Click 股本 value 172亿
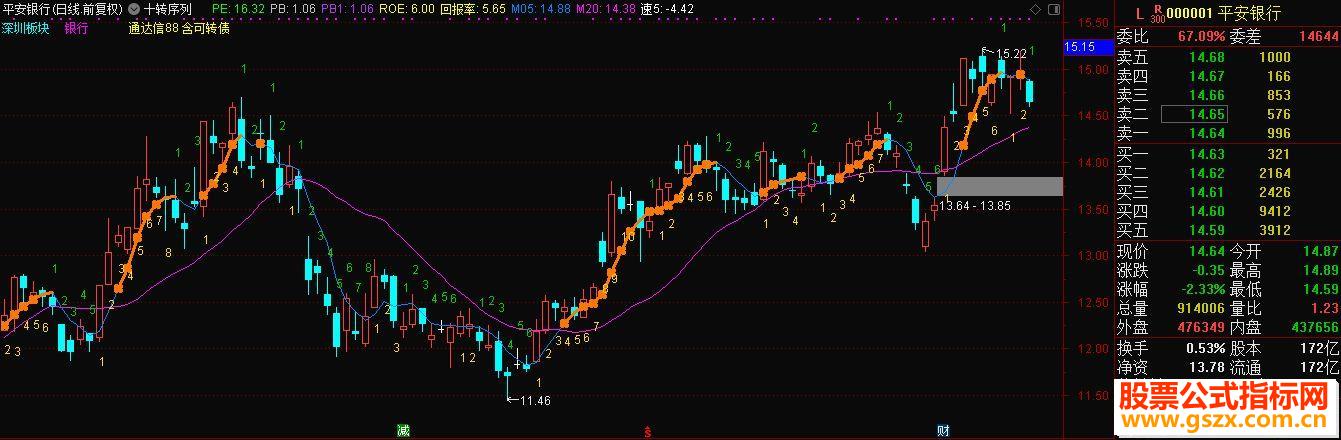This screenshot has width=1341, height=440. coord(1322,348)
